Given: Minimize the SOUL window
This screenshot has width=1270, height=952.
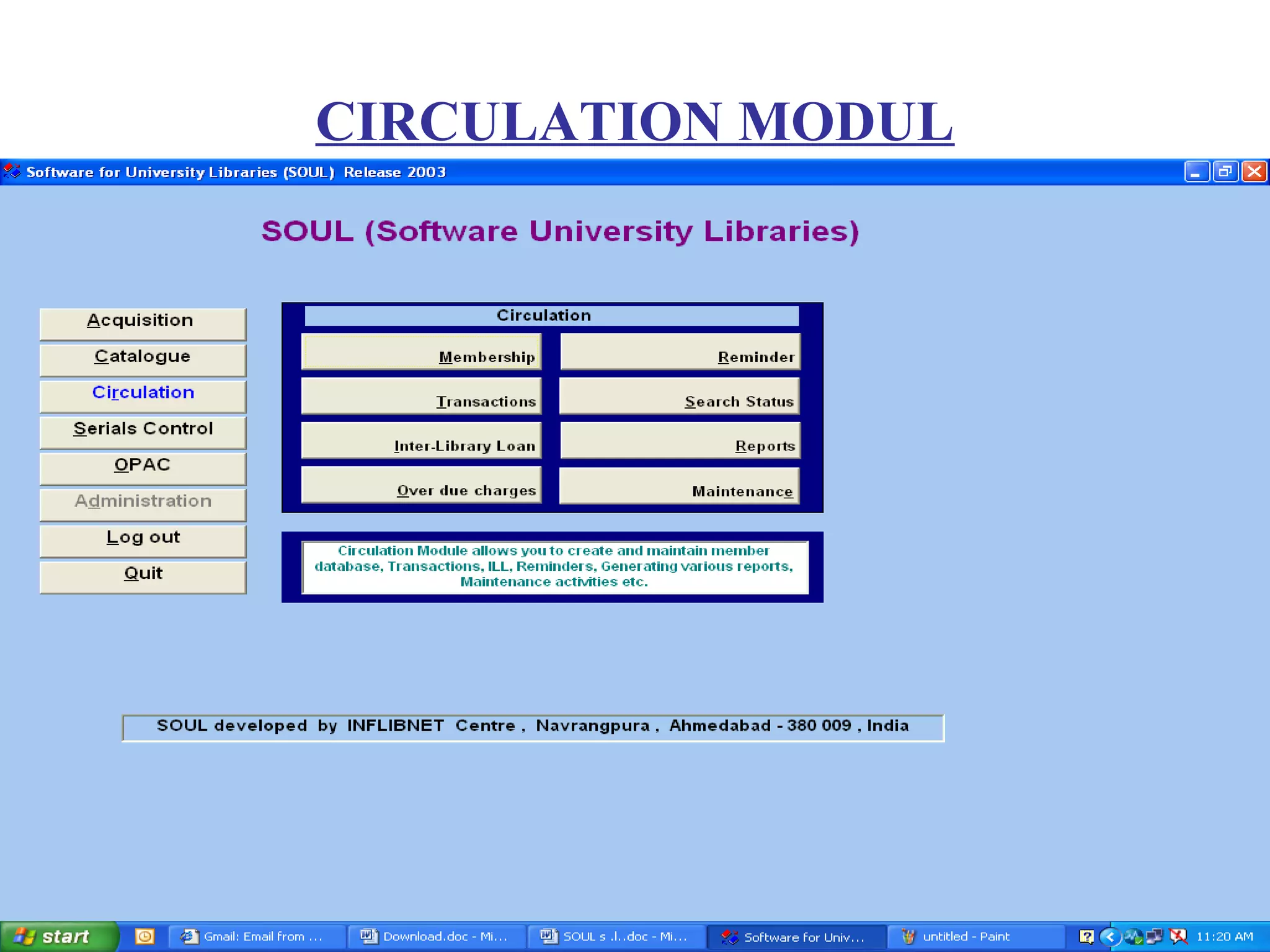Looking at the screenshot, I should [1197, 172].
